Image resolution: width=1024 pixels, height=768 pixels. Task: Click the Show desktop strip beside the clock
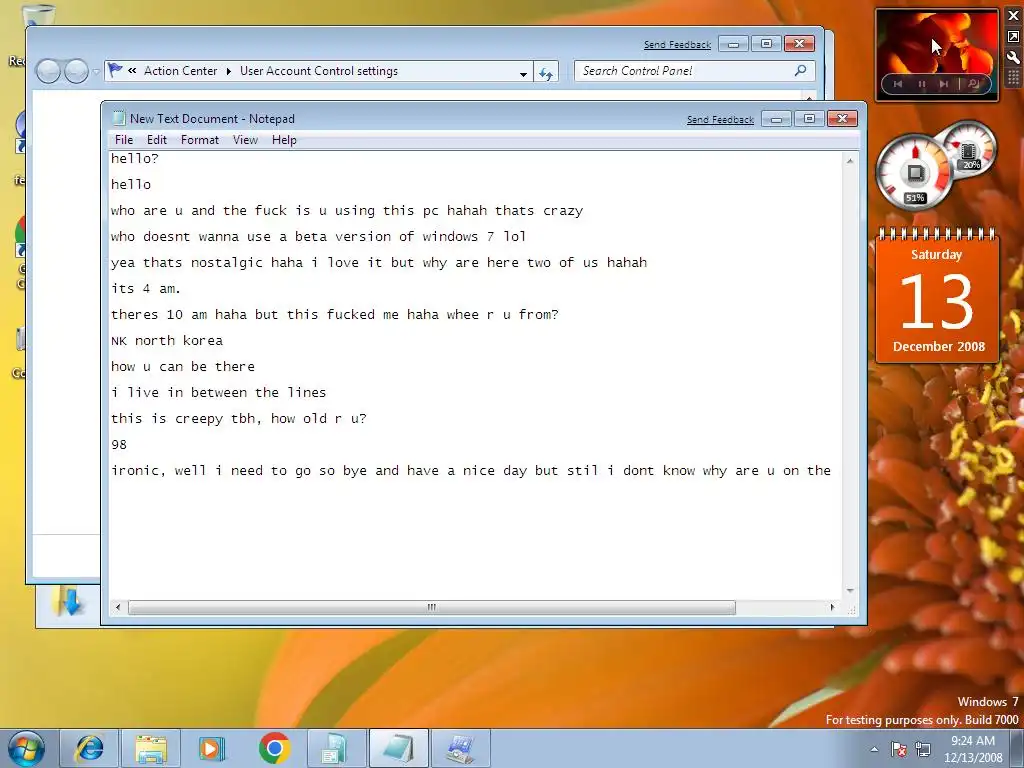pos(1017,748)
